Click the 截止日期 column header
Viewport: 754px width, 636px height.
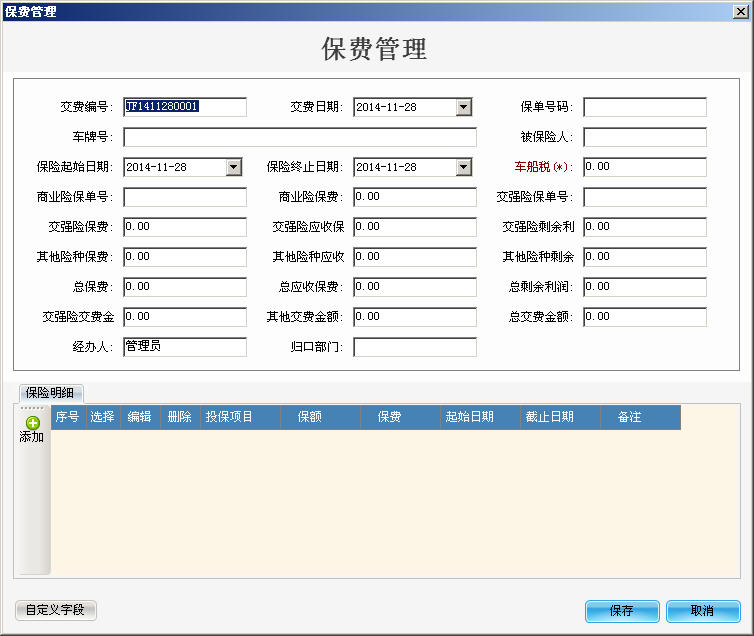point(560,417)
